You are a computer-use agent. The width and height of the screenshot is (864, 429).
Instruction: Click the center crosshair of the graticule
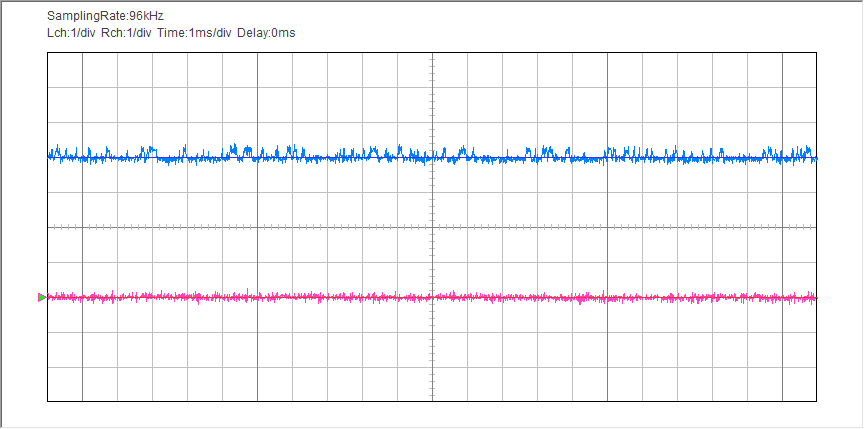tap(432, 227)
